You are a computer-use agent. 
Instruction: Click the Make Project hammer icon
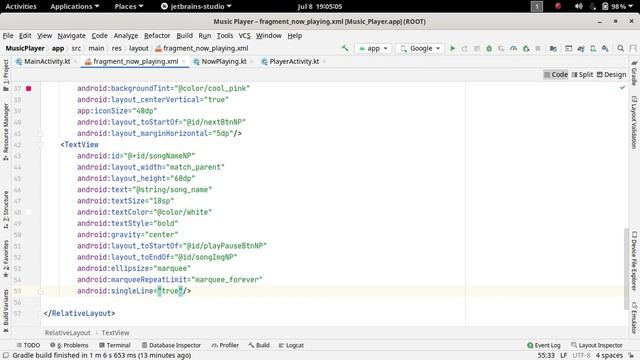coord(345,48)
